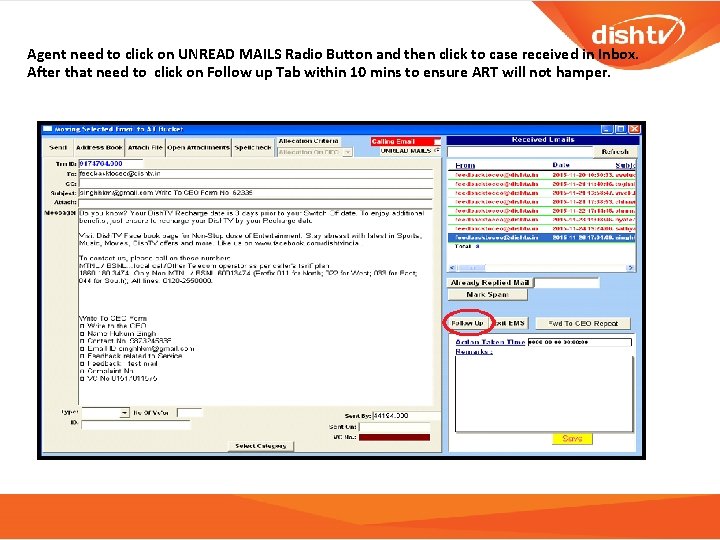This screenshot has width=720, height=540.
Task: Click the field next to Already Replied Mail
Action: coord(568,282)
